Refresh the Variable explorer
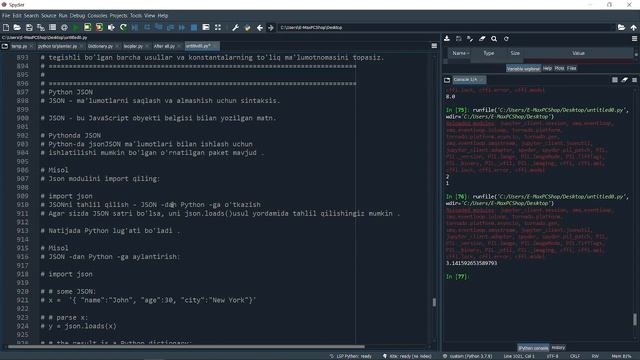 (506, 38)
